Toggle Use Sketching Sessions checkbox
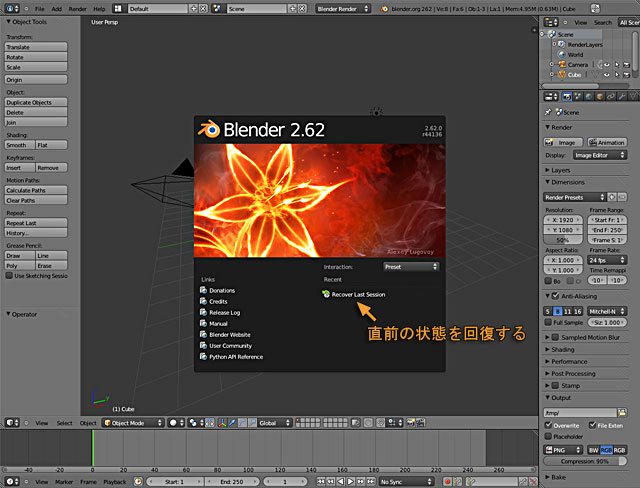The height and width of the screenshot is (488, 640). click(x=9, y=276)
